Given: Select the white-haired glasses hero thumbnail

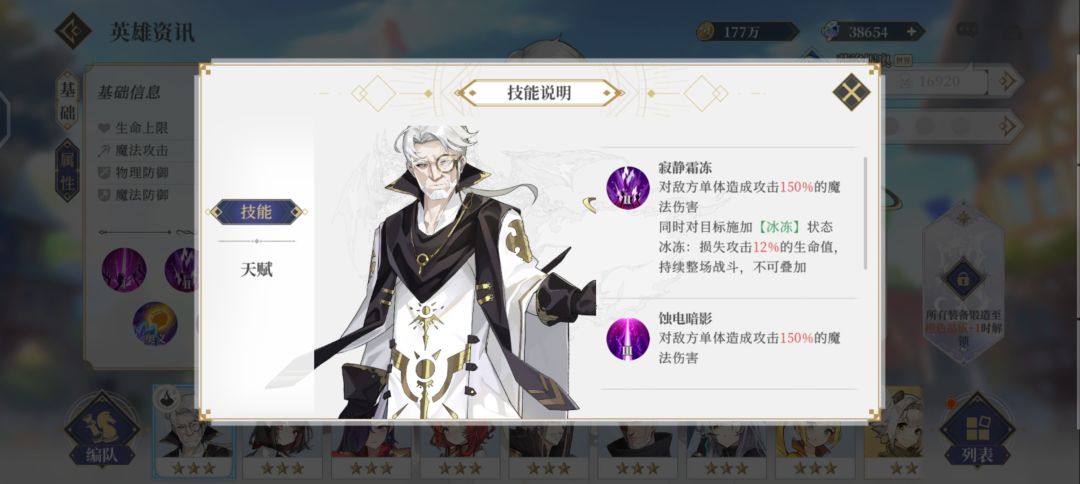Looking at the screenshot, I should pyautogui.click(x=194, y=432).
